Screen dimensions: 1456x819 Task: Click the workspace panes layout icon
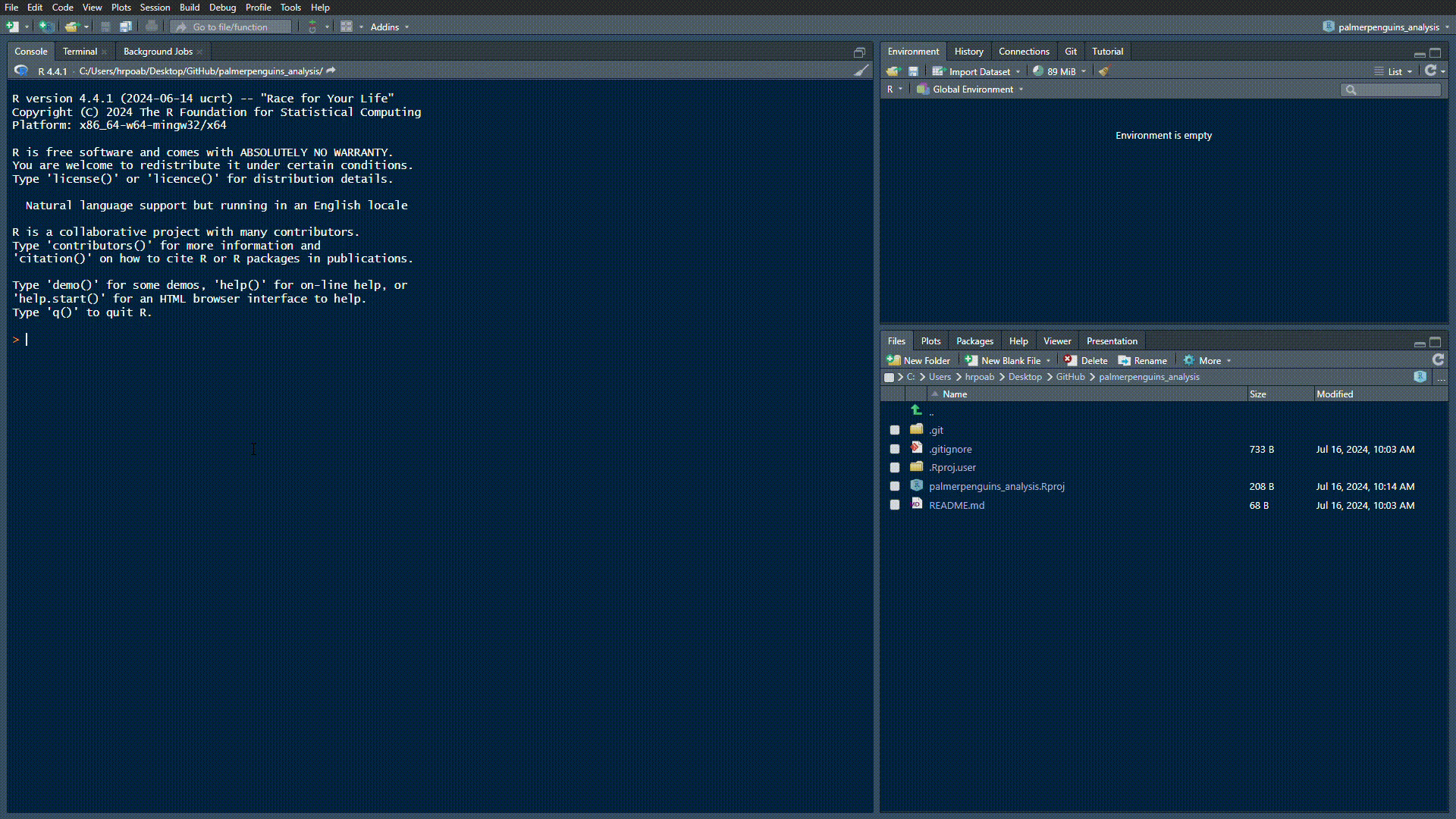pyautogui.click(x=347, y=27)
